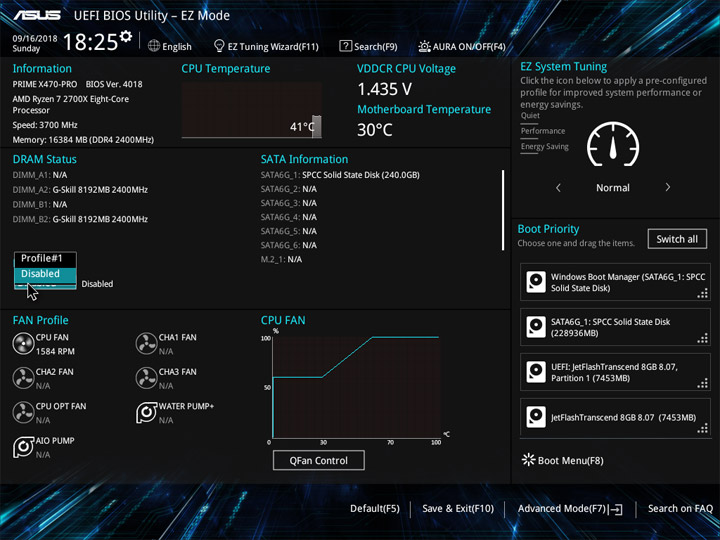Select UEFI JetFlashTranscend 8GB boot entry
The image size is (720, 540).
point(615,372)
